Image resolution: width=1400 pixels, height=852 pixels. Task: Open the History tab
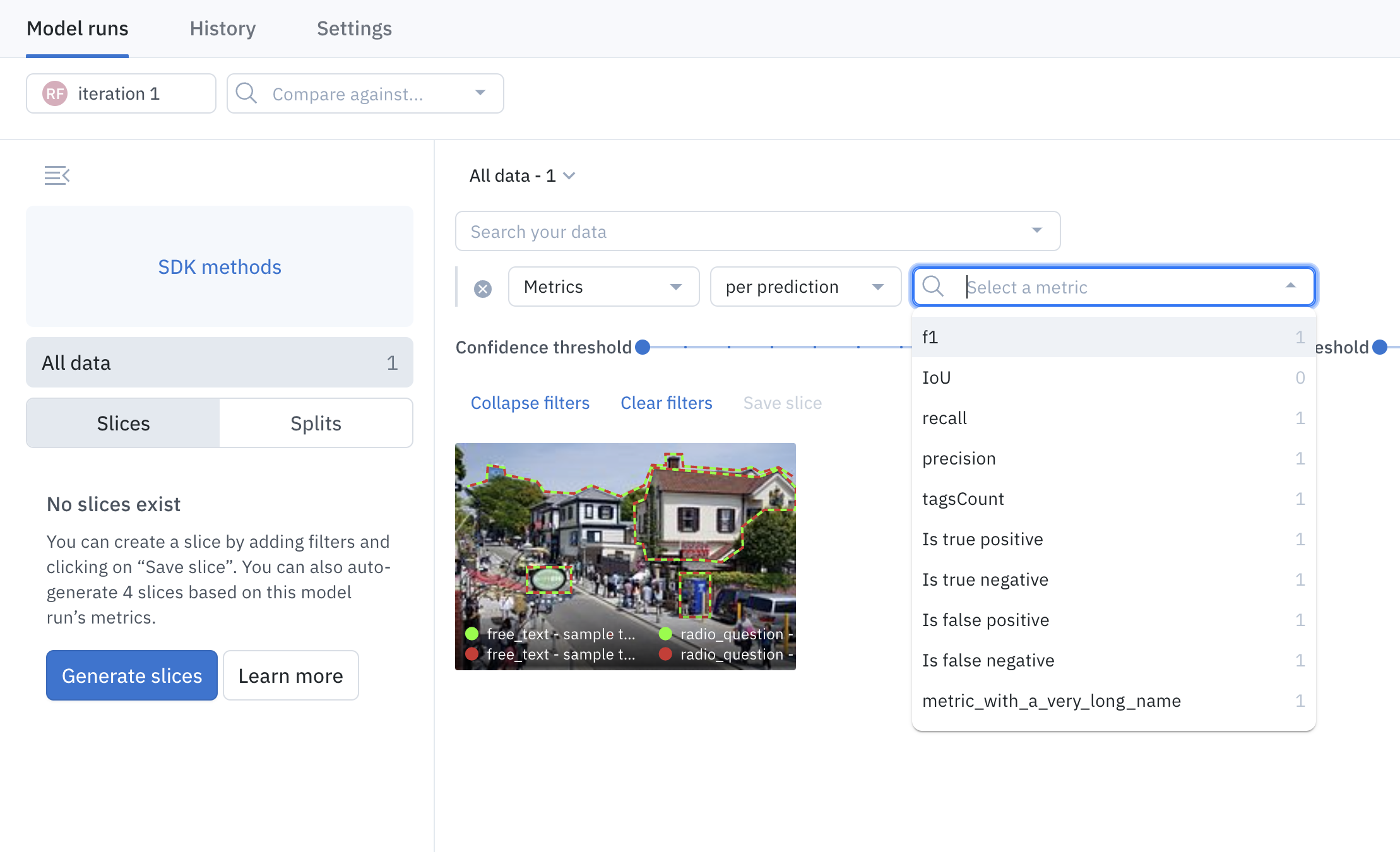tap(223, 28)
